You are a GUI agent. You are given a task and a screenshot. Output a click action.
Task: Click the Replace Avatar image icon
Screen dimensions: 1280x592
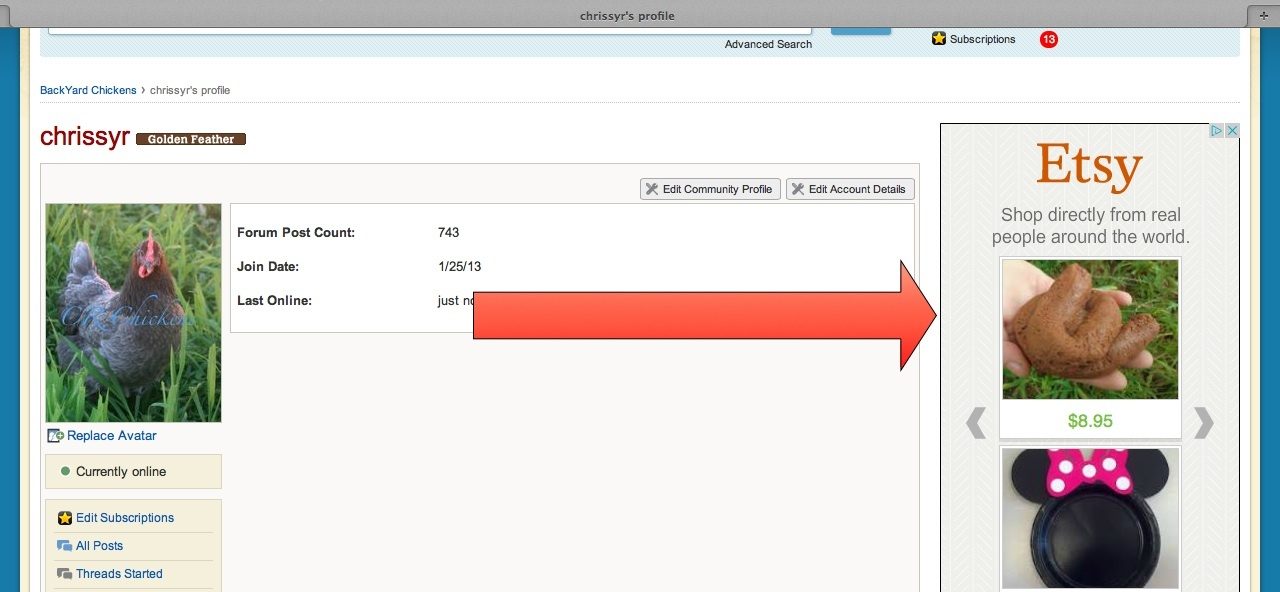point(56,436)
